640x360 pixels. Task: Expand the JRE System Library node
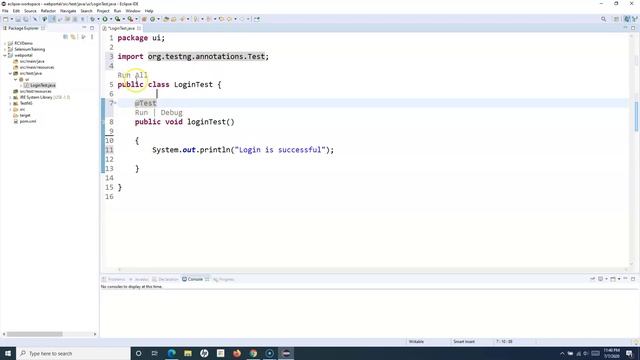(x=10, y=98)
